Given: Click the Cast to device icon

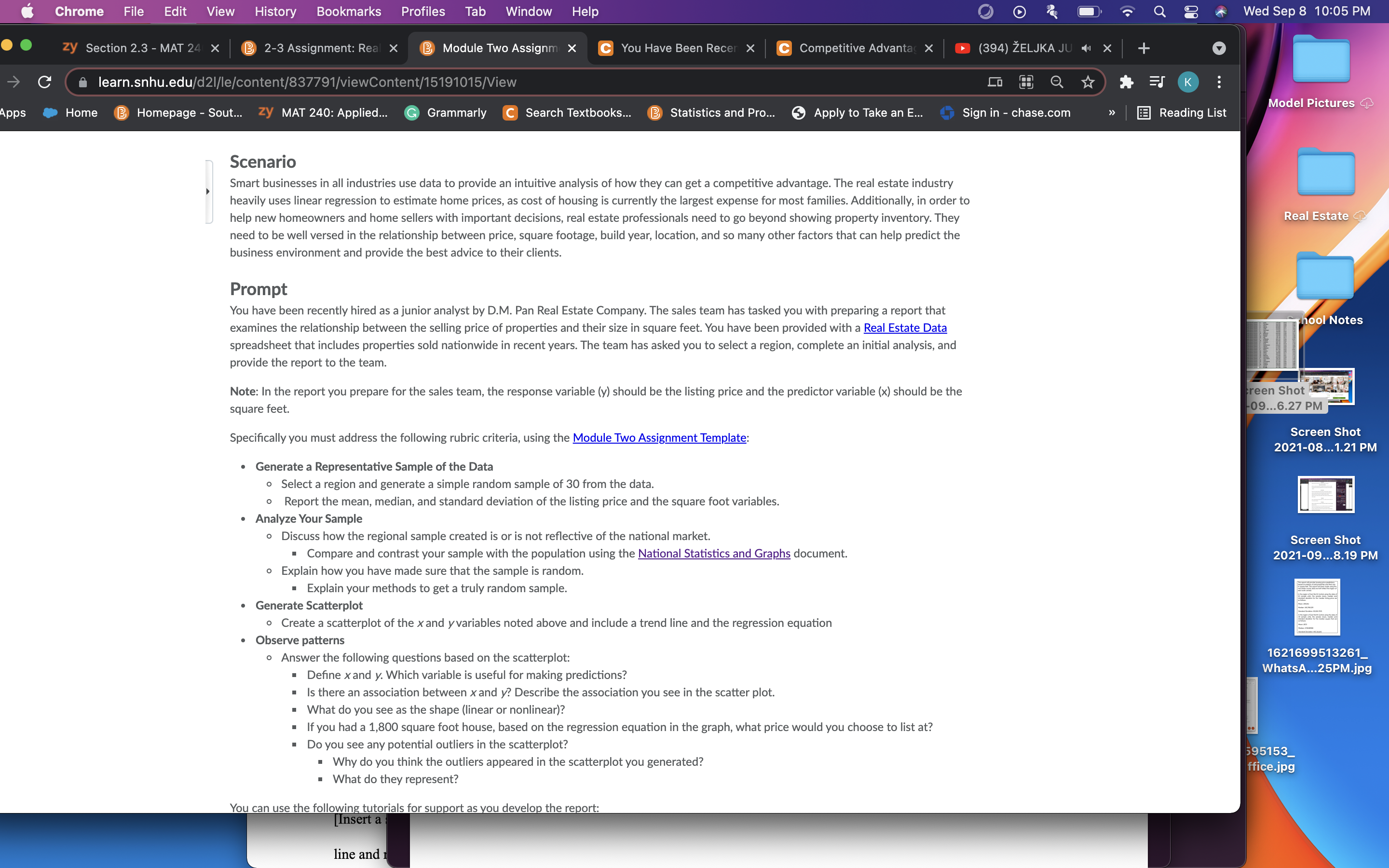Looking at the screenshot, I should tap(994, 82).
